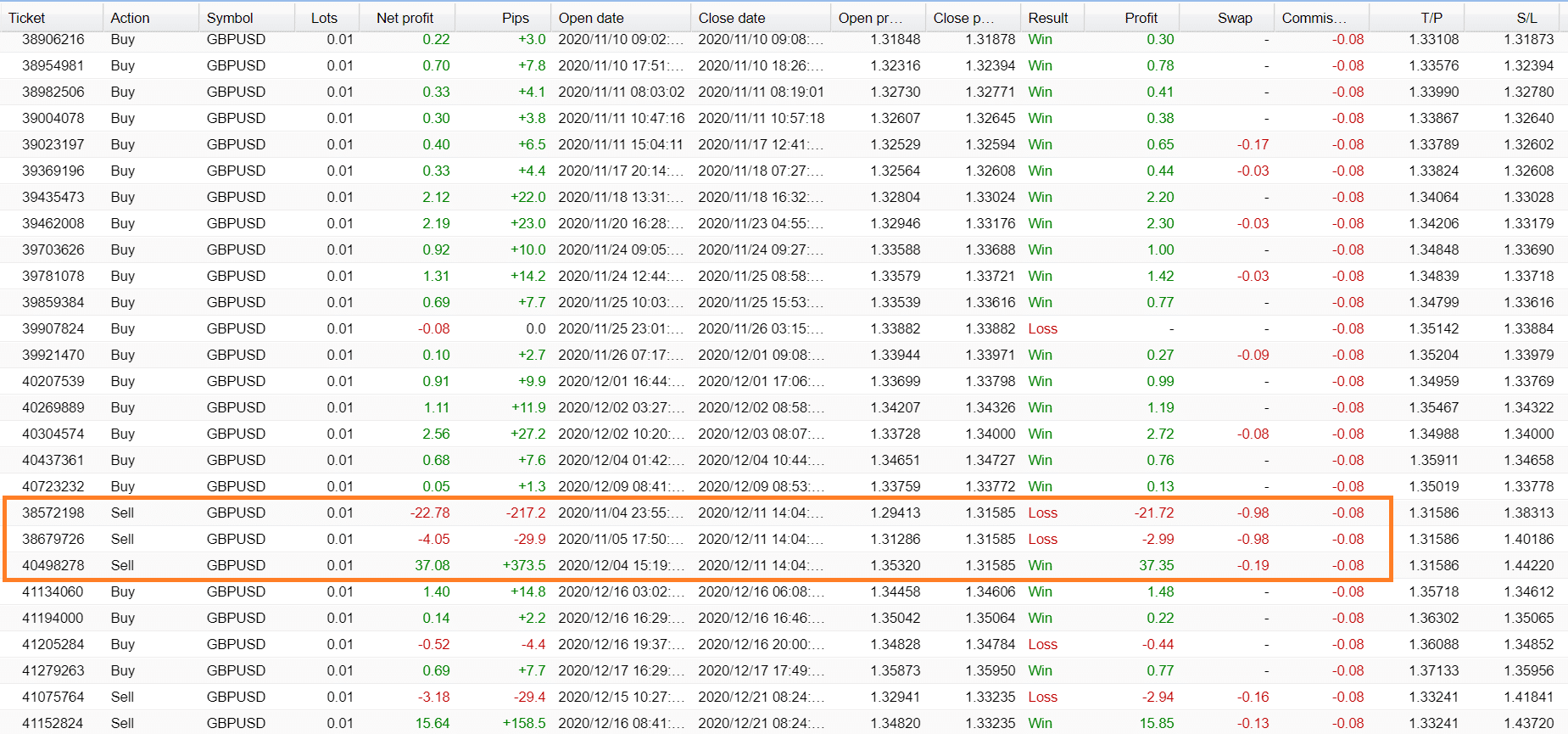Click ticket number 40723232
The image size is (1568, 734).
point(53,486)
